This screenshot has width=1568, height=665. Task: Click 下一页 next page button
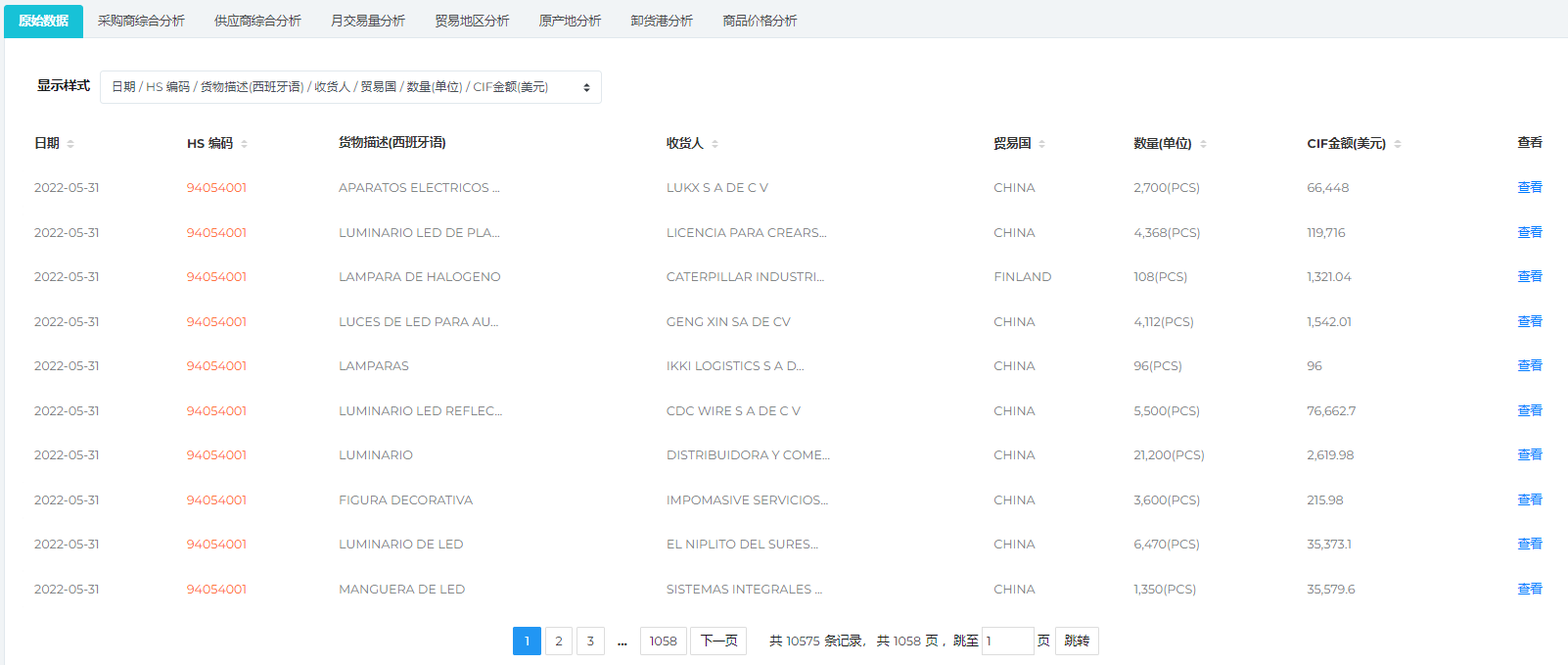click(x=718, y=641)
